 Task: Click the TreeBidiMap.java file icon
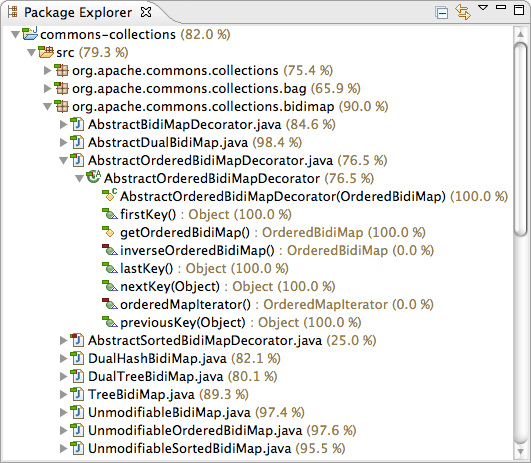77,394
